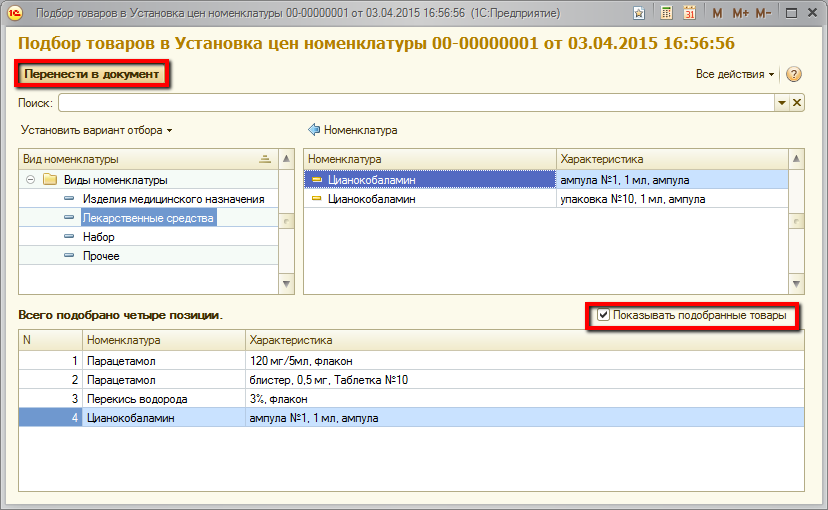Click into the Поиск search field
Viewport: 828px width, 510px height.
click(415, 103)
